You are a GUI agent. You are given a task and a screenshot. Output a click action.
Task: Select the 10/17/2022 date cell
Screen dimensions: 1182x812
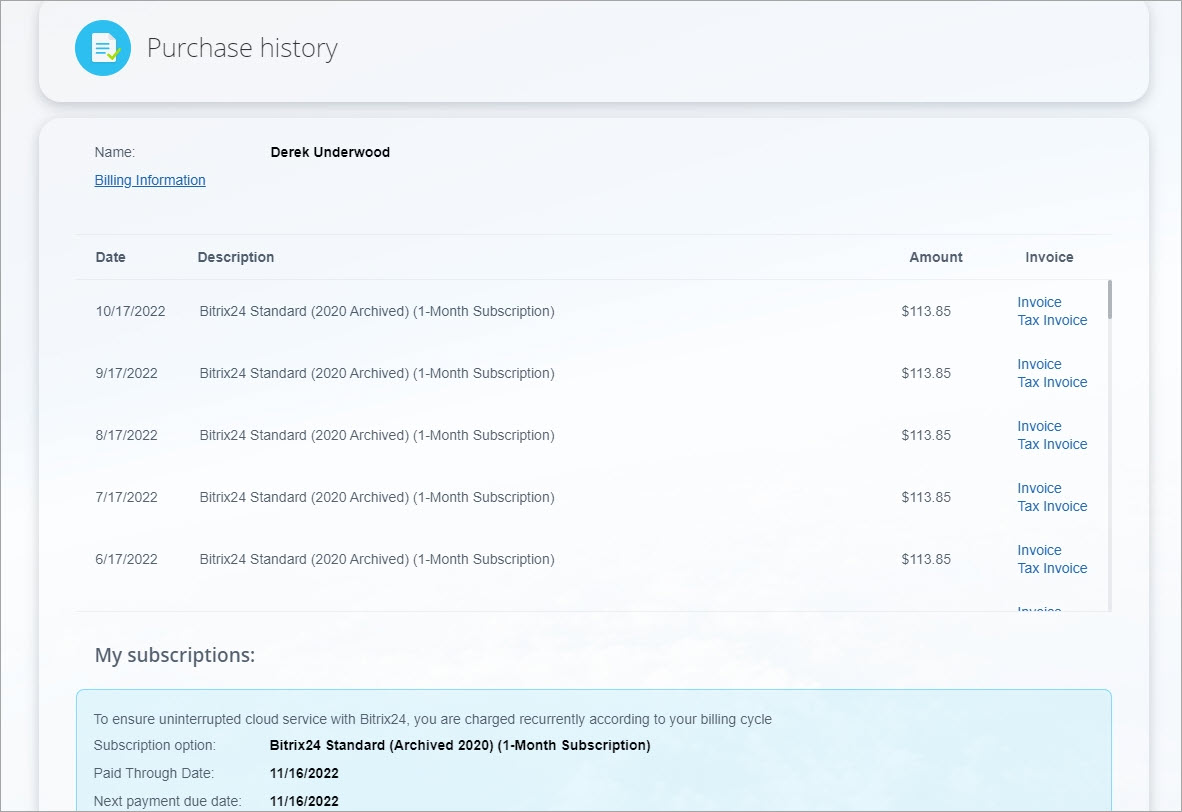(130, 311)
